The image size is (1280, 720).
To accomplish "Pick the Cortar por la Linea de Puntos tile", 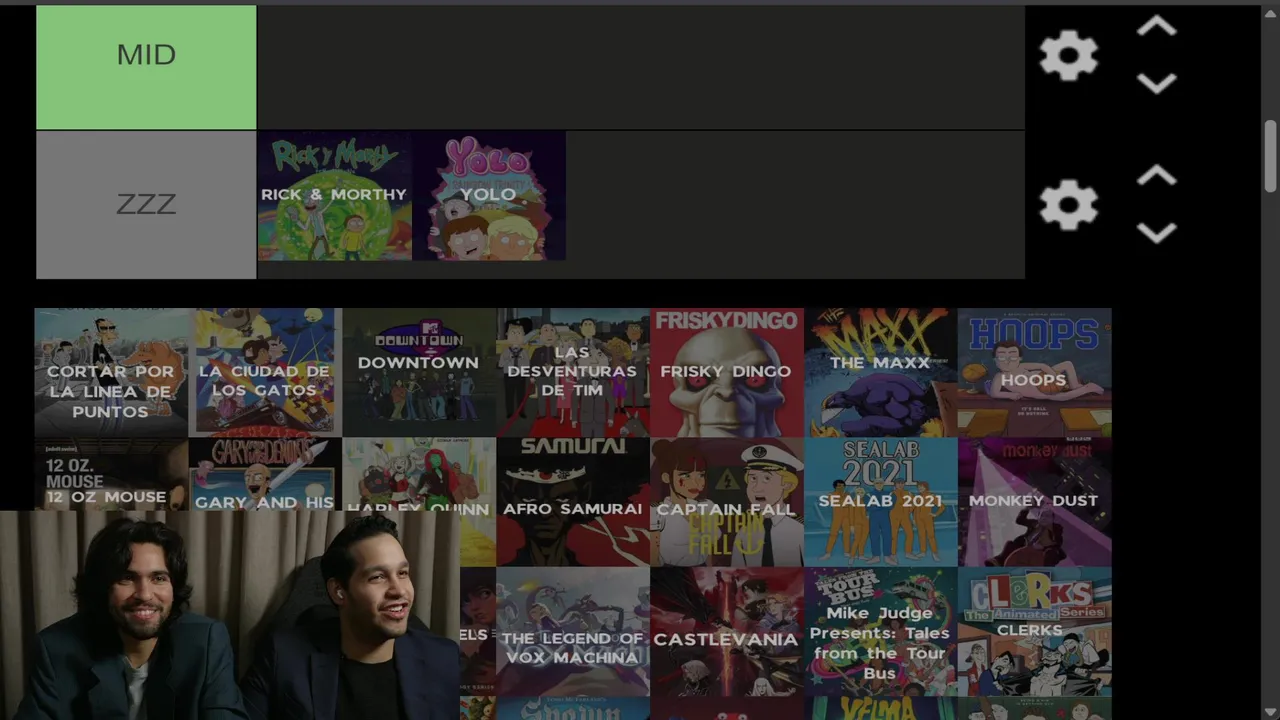I will (x=111, y=372).
